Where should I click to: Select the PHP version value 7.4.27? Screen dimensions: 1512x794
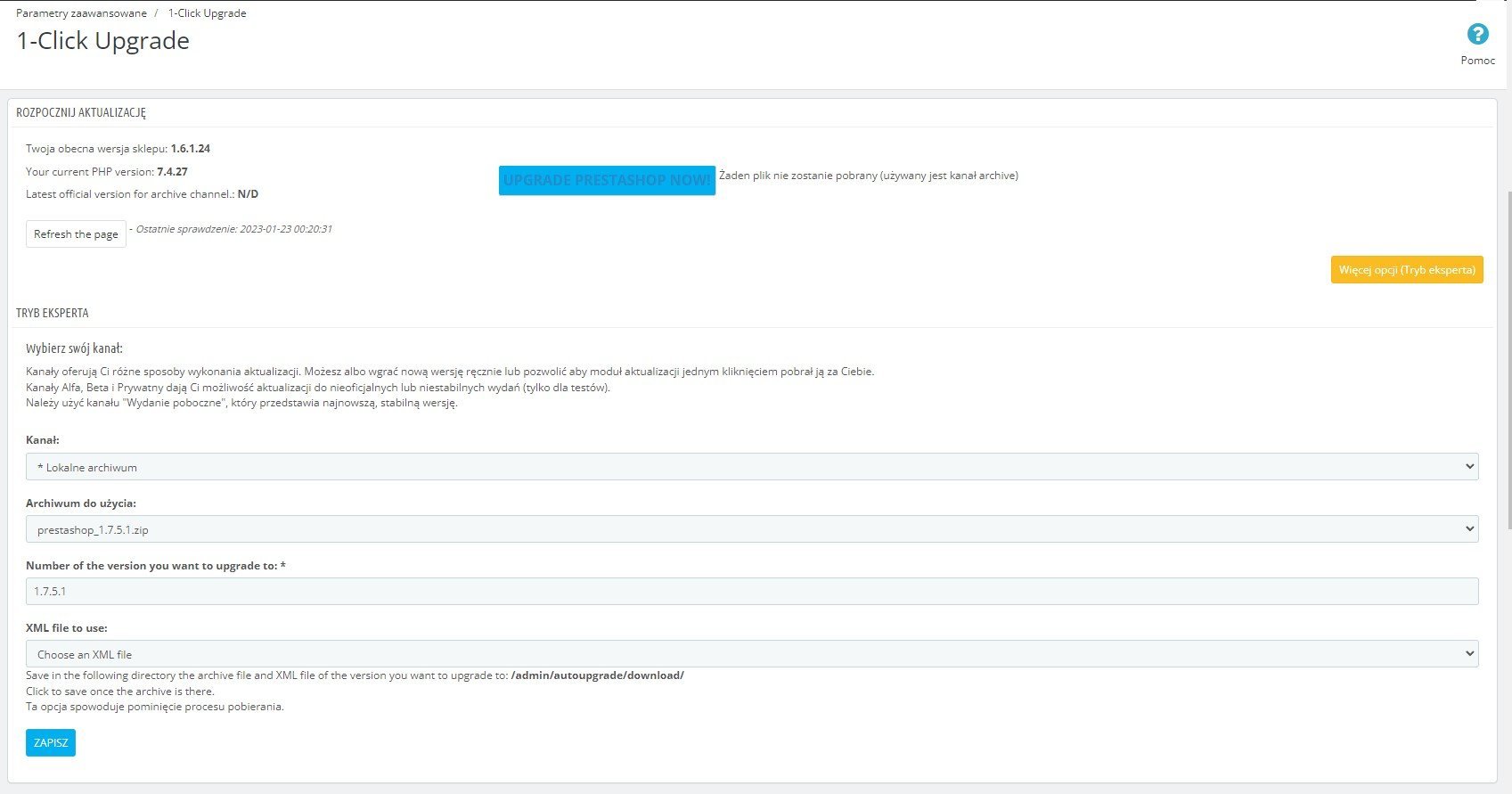172,172
